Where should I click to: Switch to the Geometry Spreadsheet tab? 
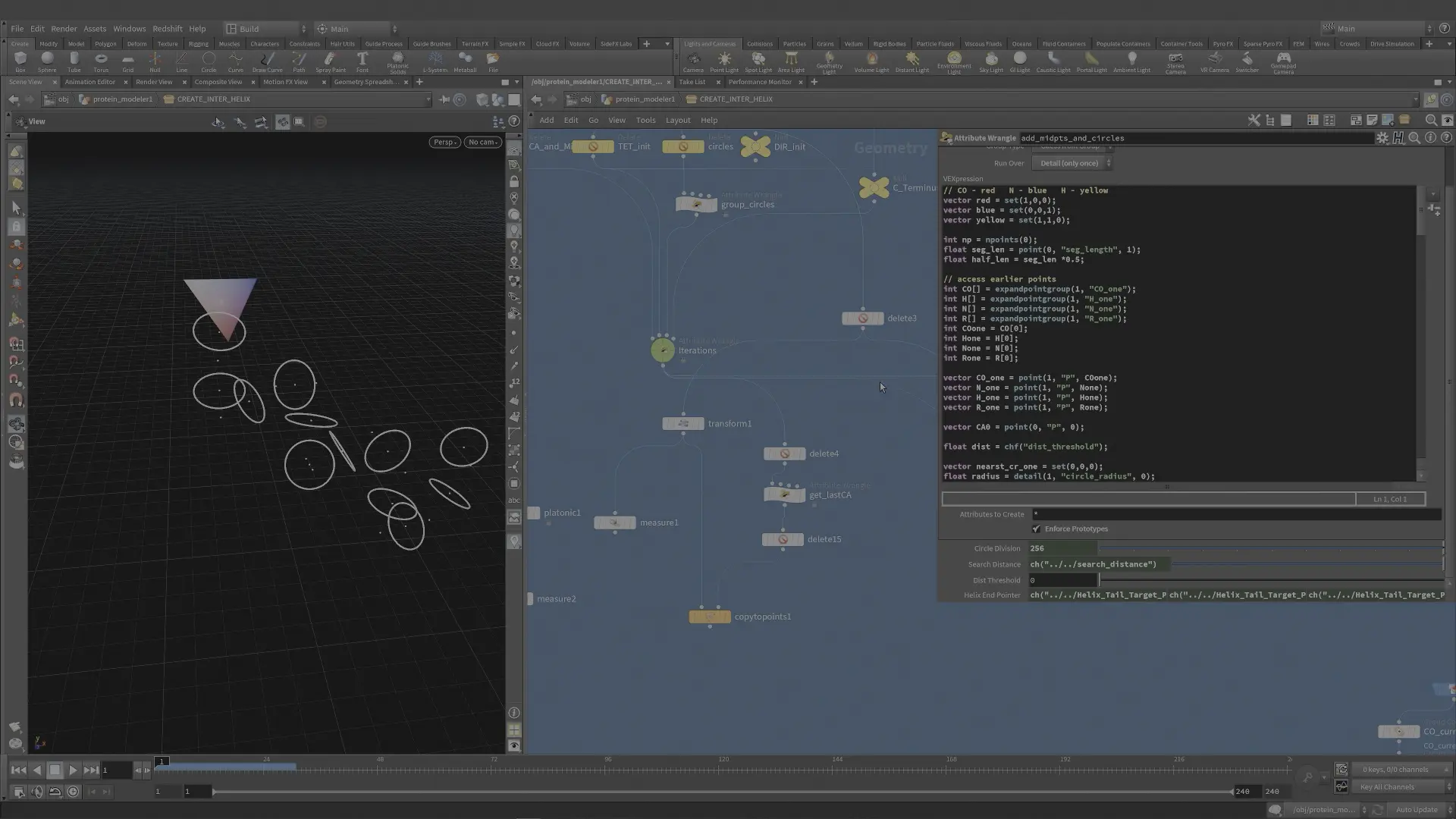366,82
